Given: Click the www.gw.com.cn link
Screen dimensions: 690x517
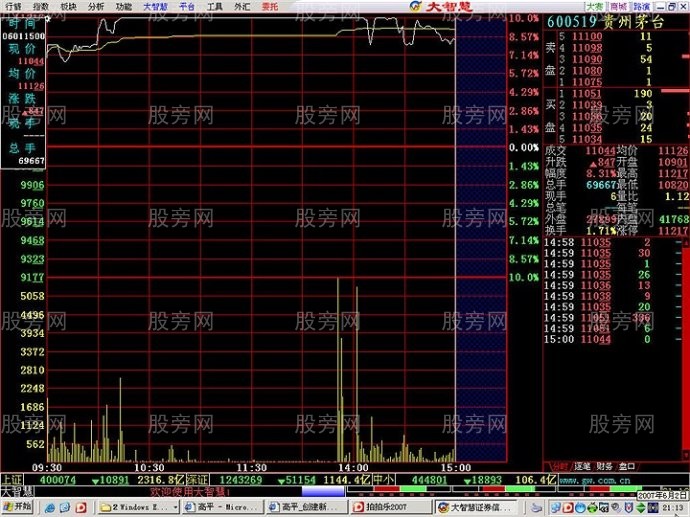Looking at the screenshot, I should pyautogui.click(x=595, y=480).
